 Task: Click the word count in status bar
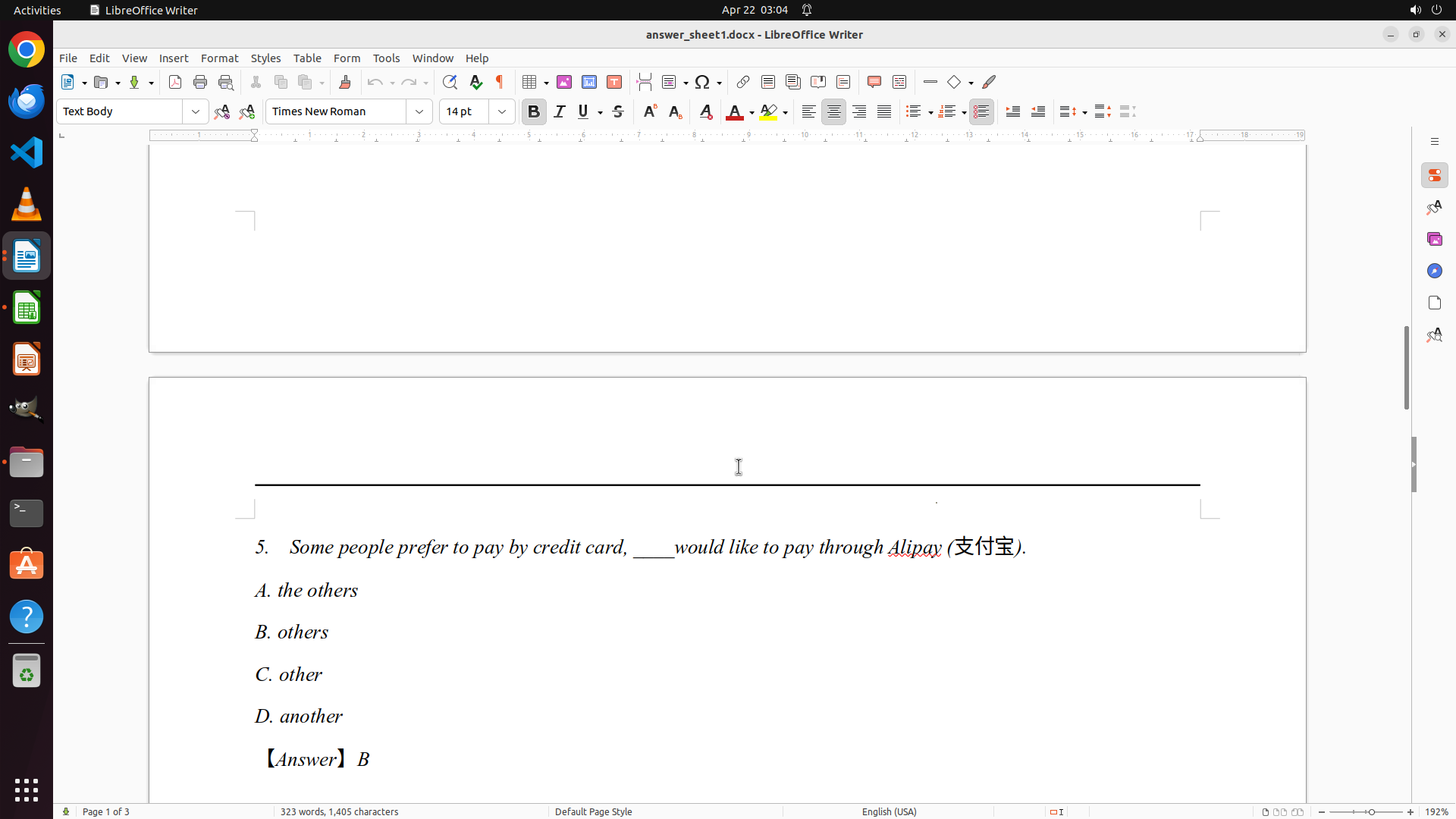click(339, 811)
